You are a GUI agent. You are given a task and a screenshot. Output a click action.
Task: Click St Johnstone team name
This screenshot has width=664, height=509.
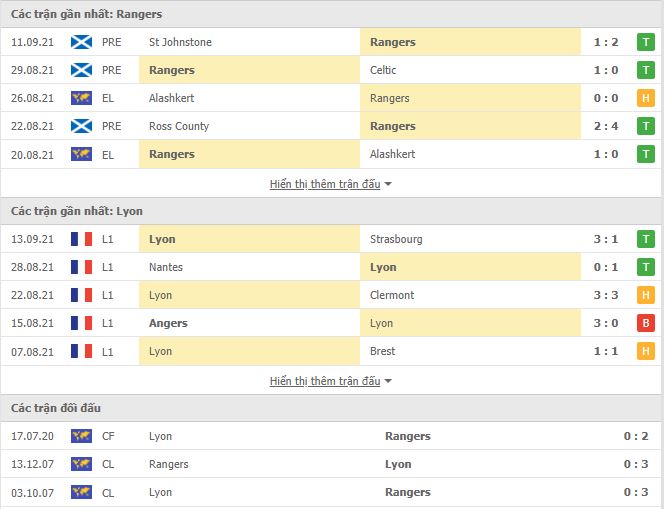point(180,42)
